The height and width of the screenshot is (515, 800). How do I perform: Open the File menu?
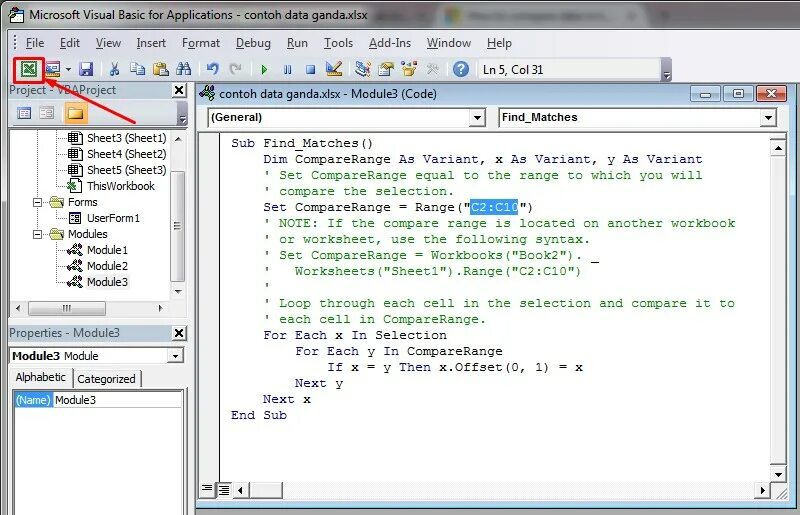(x=35, y=43)
